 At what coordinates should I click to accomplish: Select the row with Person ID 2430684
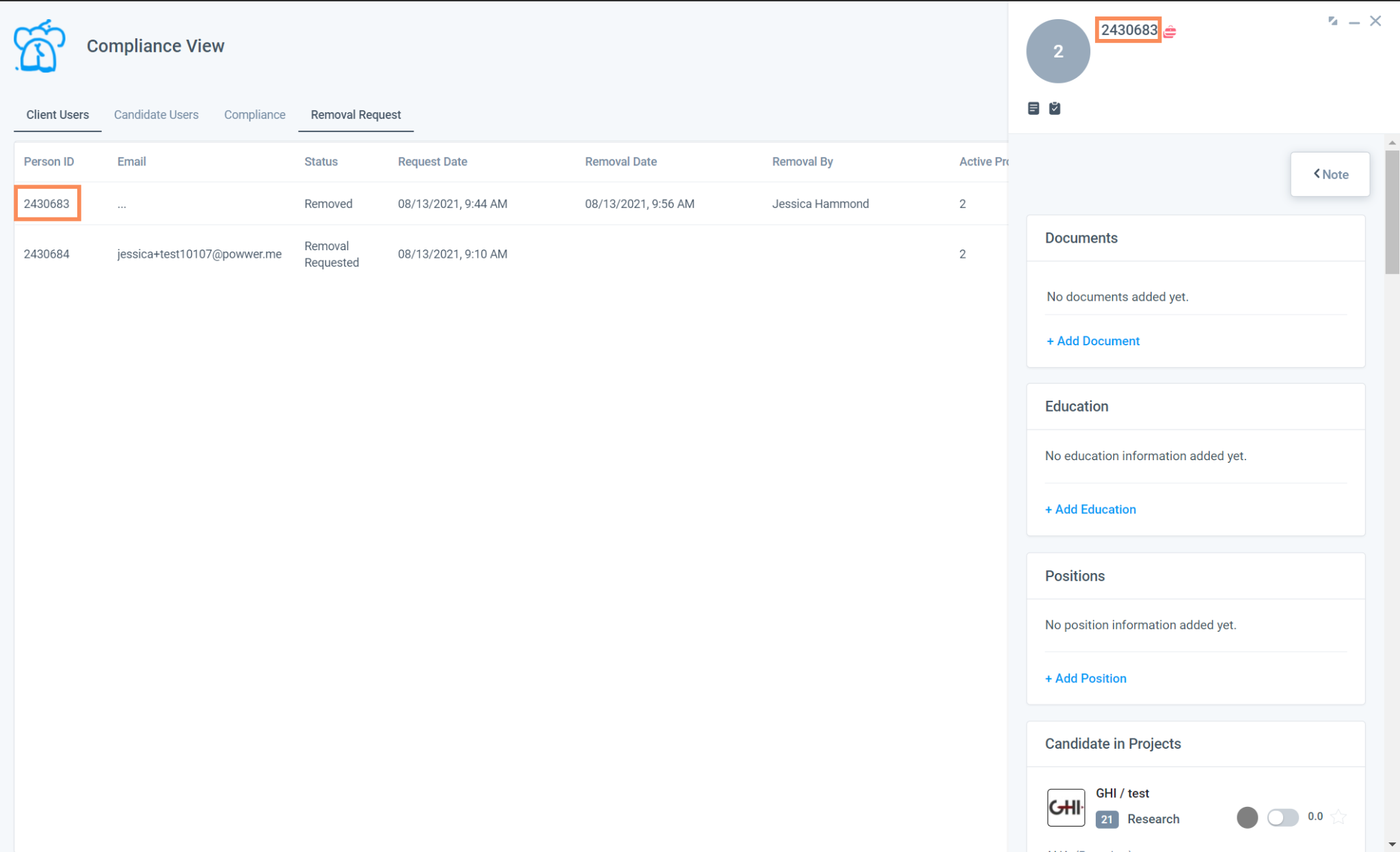point(46,254)
